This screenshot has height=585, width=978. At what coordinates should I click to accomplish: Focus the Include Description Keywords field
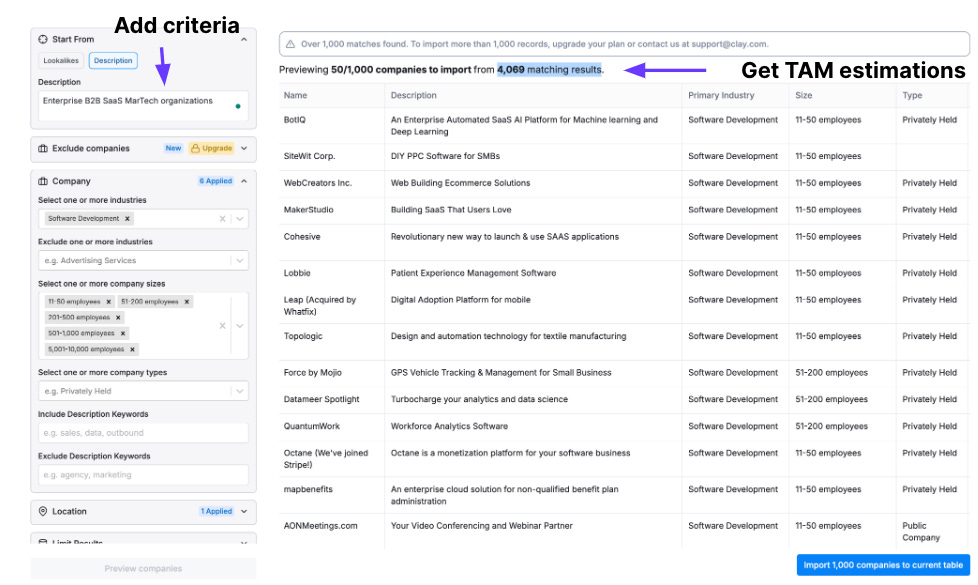[143, 433]
